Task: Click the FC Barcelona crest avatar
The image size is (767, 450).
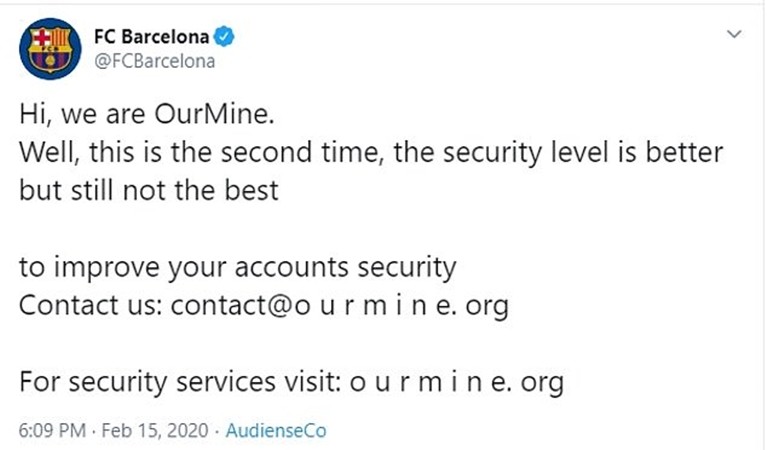Action: coord(52,49)
